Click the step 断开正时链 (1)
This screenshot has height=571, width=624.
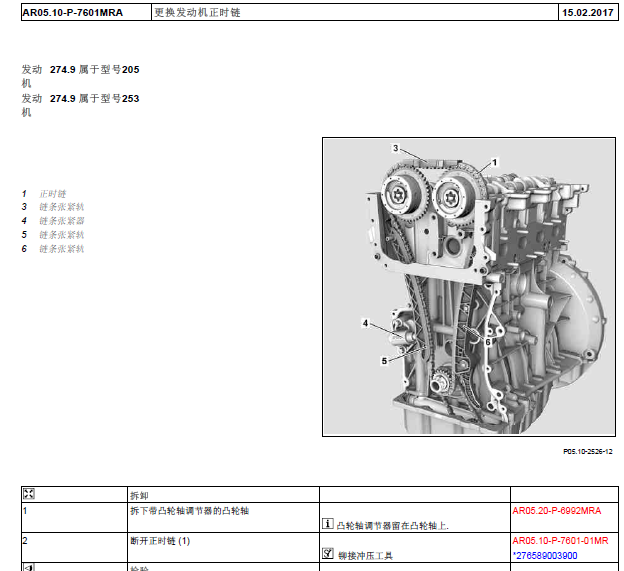(160, 541)
